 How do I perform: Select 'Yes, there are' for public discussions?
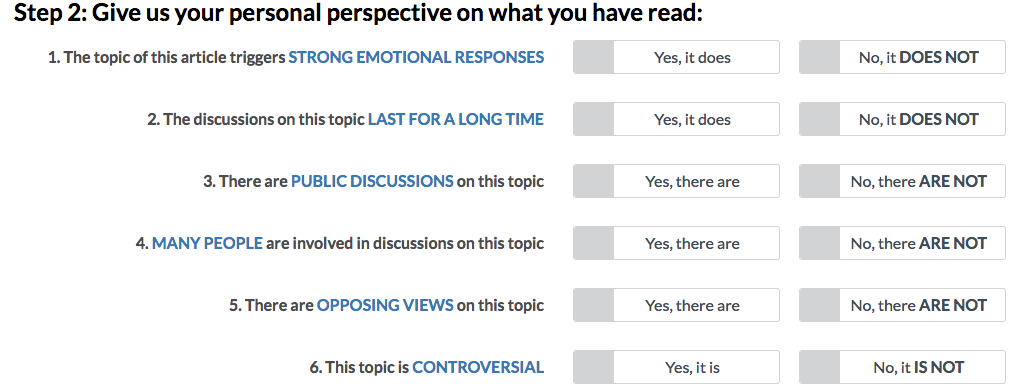pos(676,181)
